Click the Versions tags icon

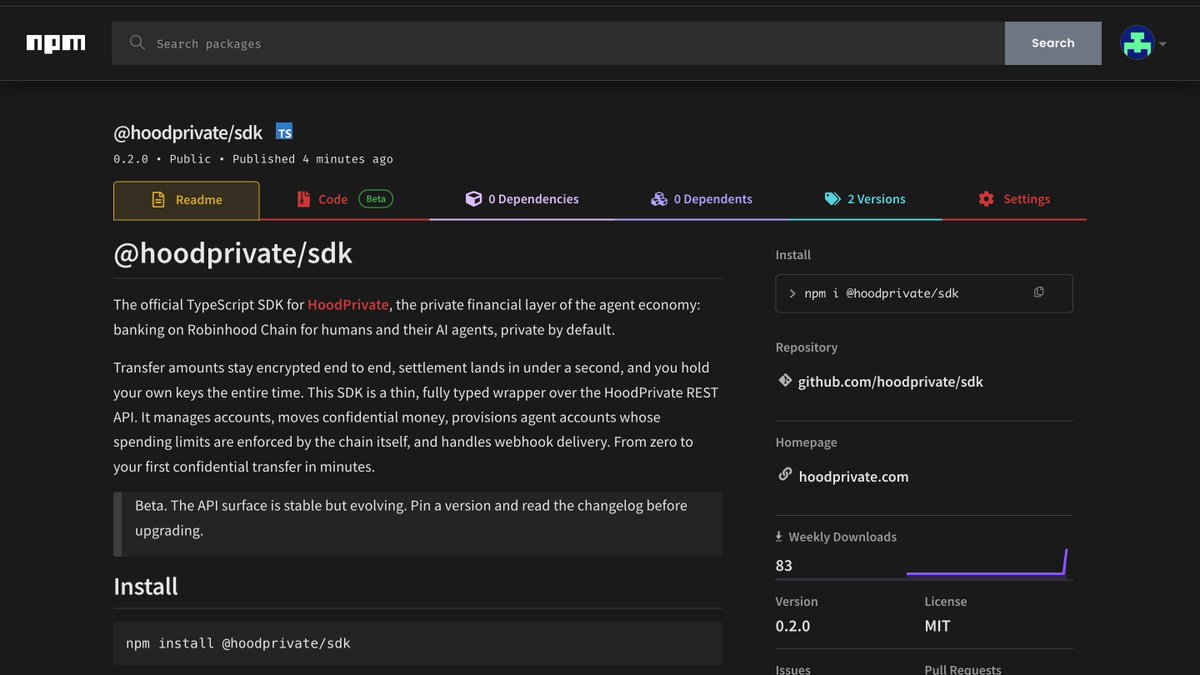coord(832,199)
